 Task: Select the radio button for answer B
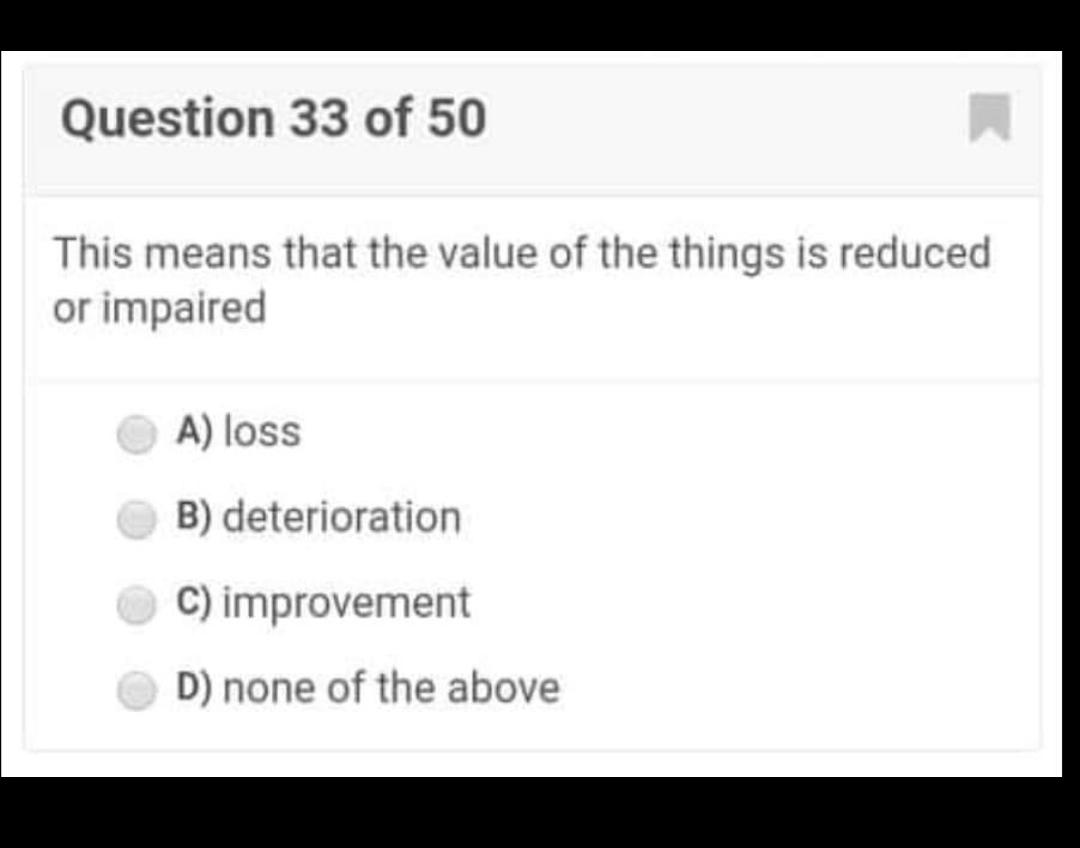pyautogui.click(x=136, y=519)
